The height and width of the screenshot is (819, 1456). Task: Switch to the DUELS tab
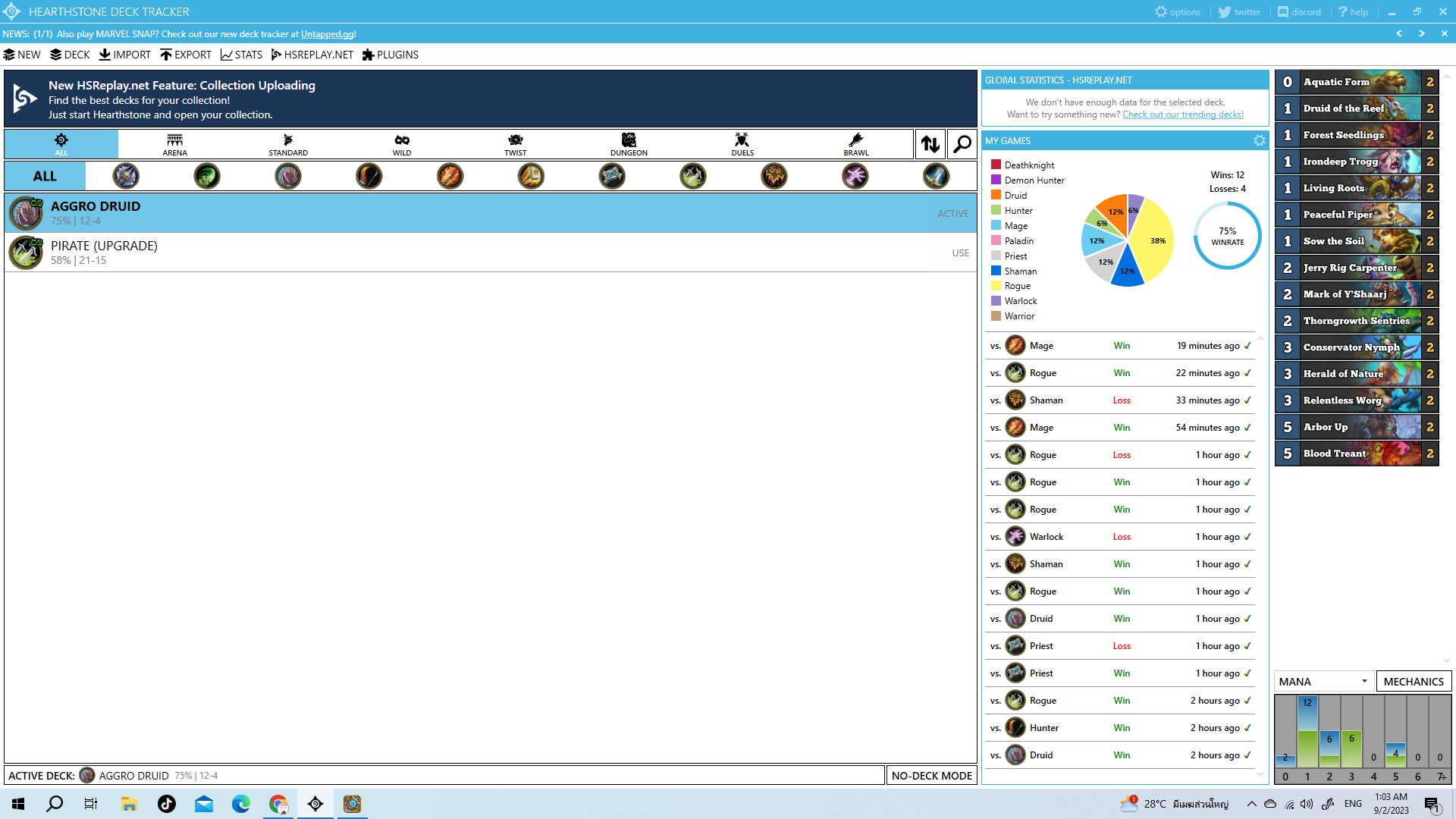tap(742, 144)
